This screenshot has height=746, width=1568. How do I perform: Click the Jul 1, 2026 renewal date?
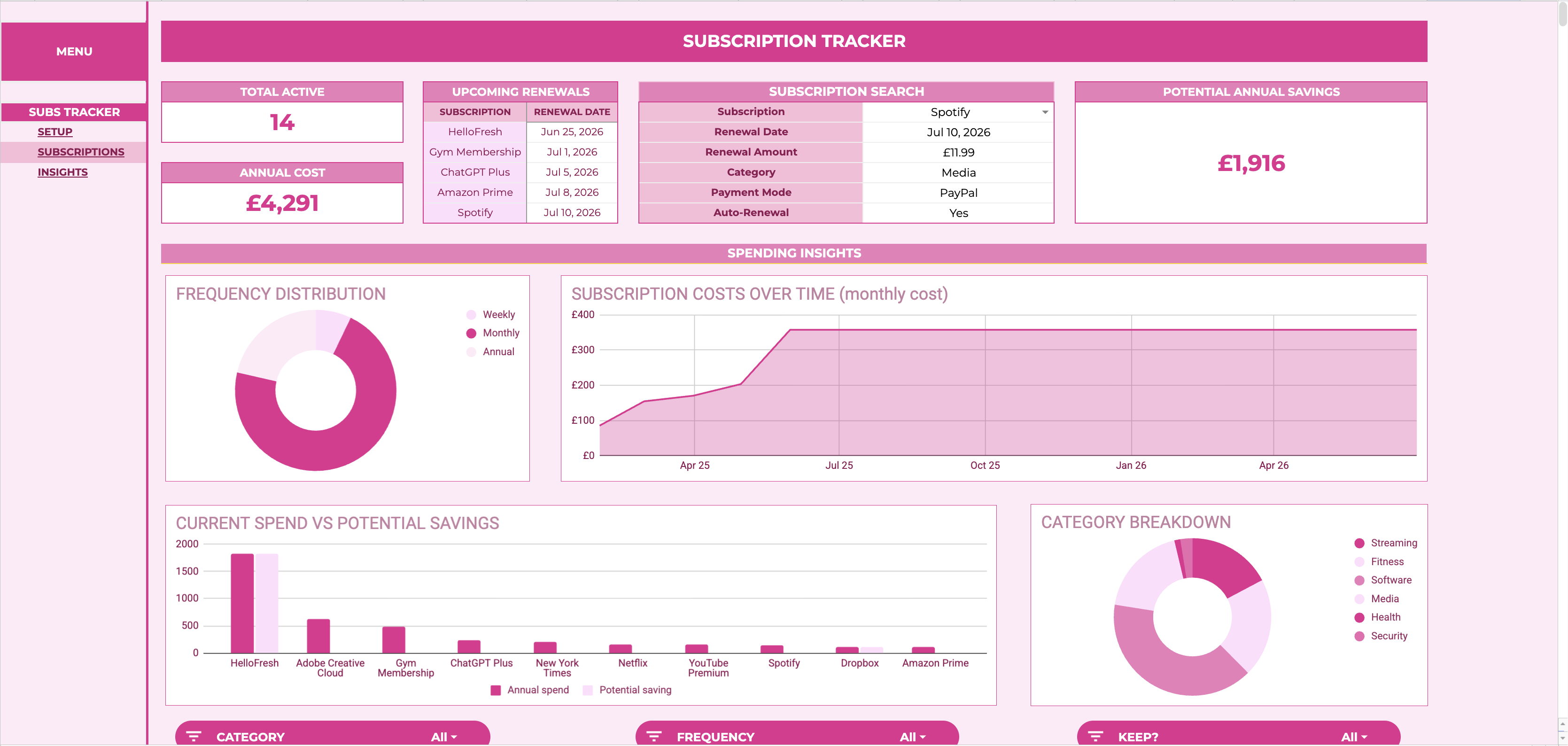pos(572,152)
